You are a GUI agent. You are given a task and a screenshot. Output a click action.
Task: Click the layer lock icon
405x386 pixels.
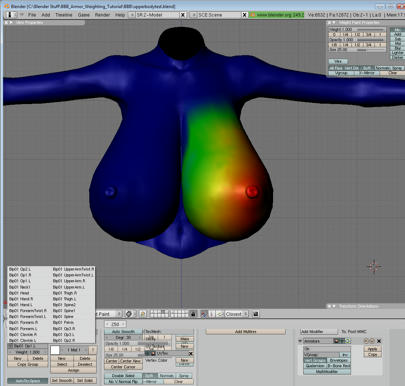point(193,314)
